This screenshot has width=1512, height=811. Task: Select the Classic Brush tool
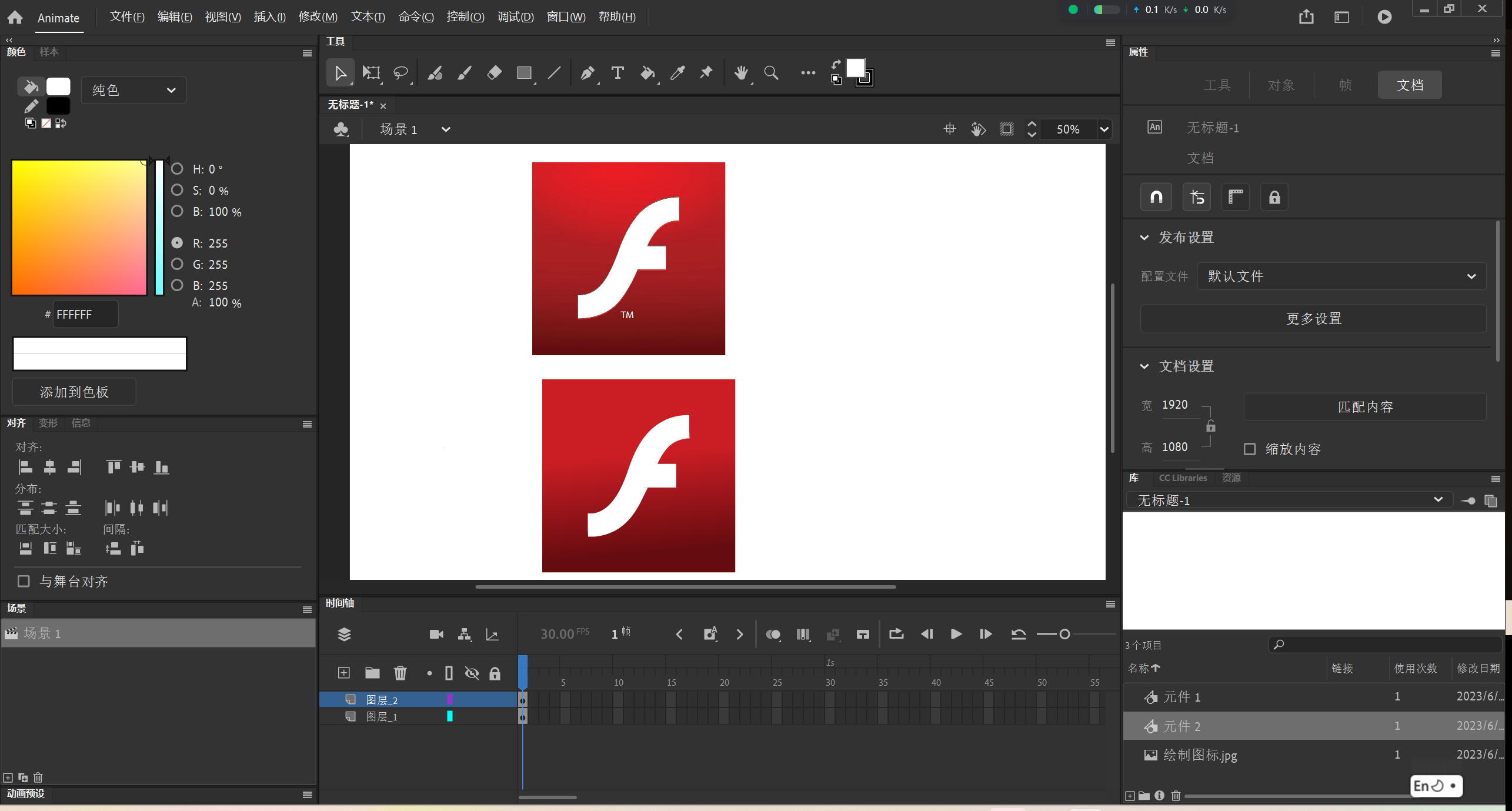[465, 73]
